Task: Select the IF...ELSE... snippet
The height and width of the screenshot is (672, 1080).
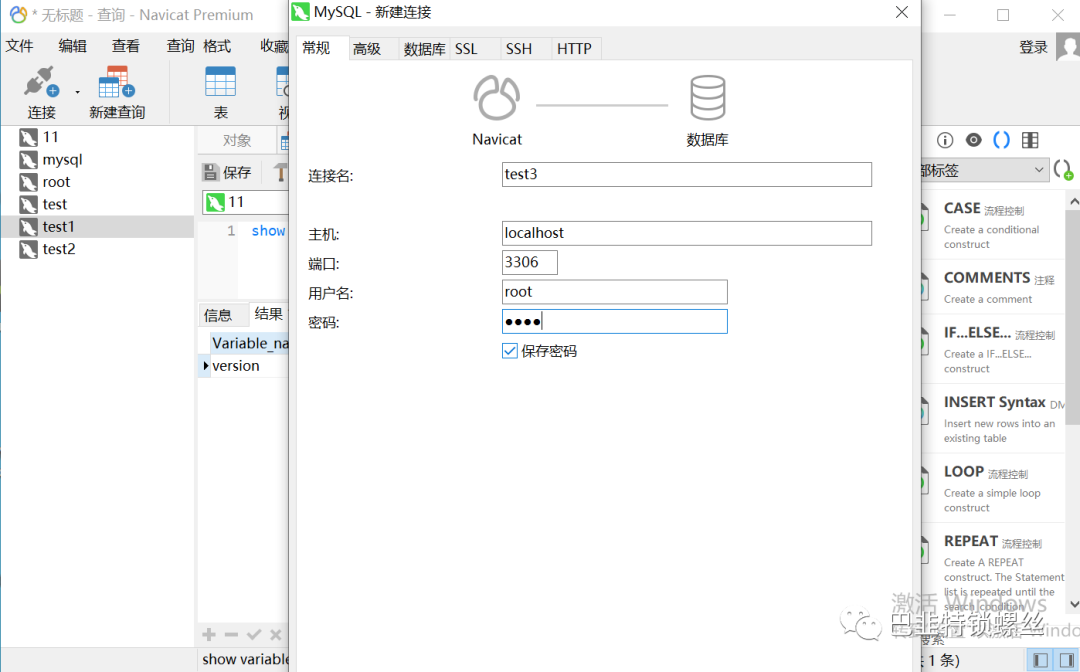Action: 993,350
